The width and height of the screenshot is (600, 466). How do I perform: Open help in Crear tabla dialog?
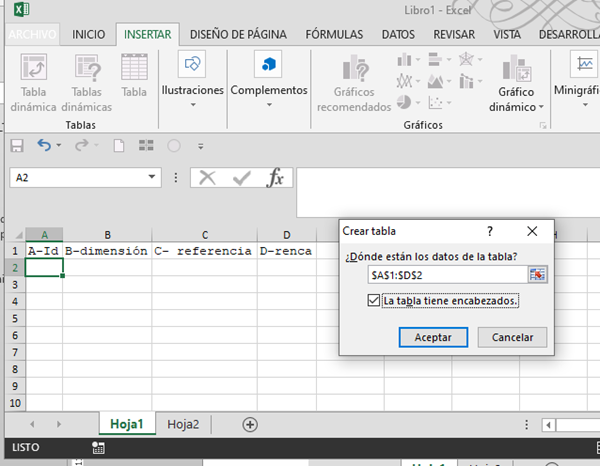490,231
